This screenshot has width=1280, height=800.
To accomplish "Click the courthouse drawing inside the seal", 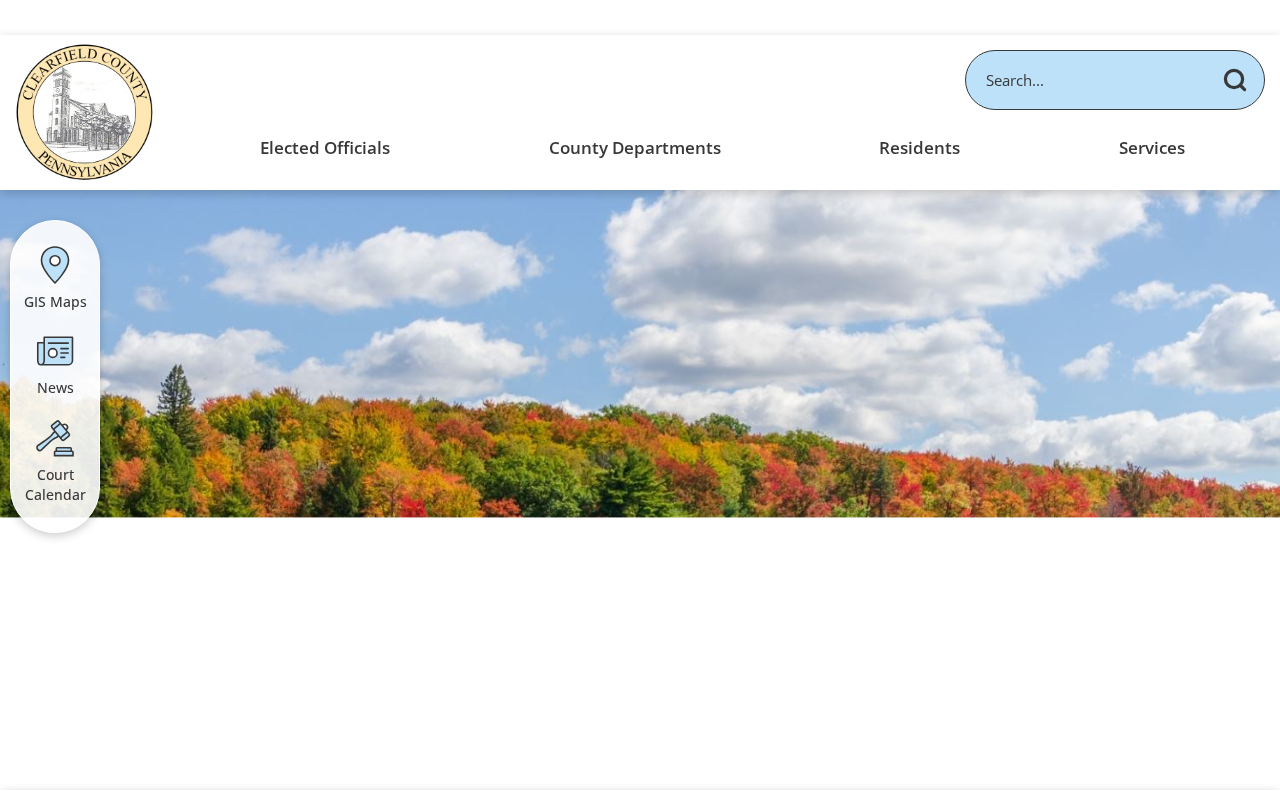I will tap(85, 110).
